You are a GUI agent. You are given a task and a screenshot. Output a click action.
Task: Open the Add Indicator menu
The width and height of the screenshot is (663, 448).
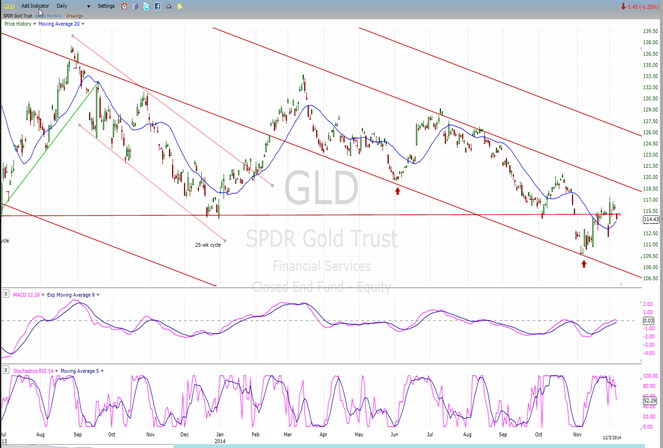tap(35, 6)
